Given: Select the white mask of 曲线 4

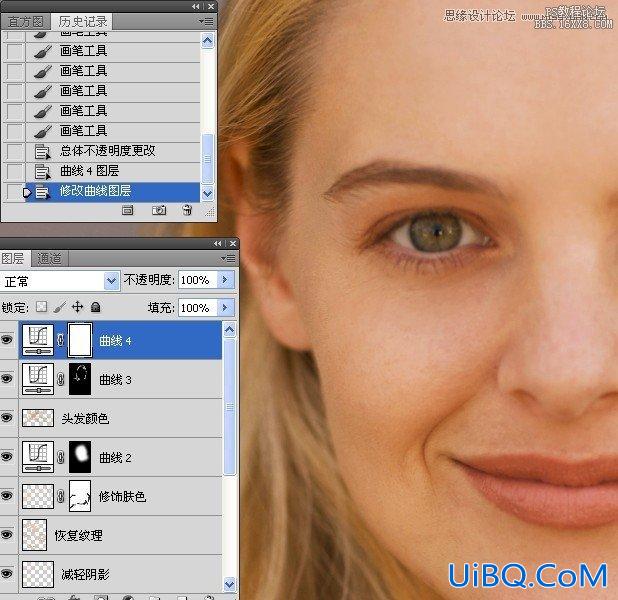Looking at the screenshot, I should pyautogui.click(x=80, y=340).
